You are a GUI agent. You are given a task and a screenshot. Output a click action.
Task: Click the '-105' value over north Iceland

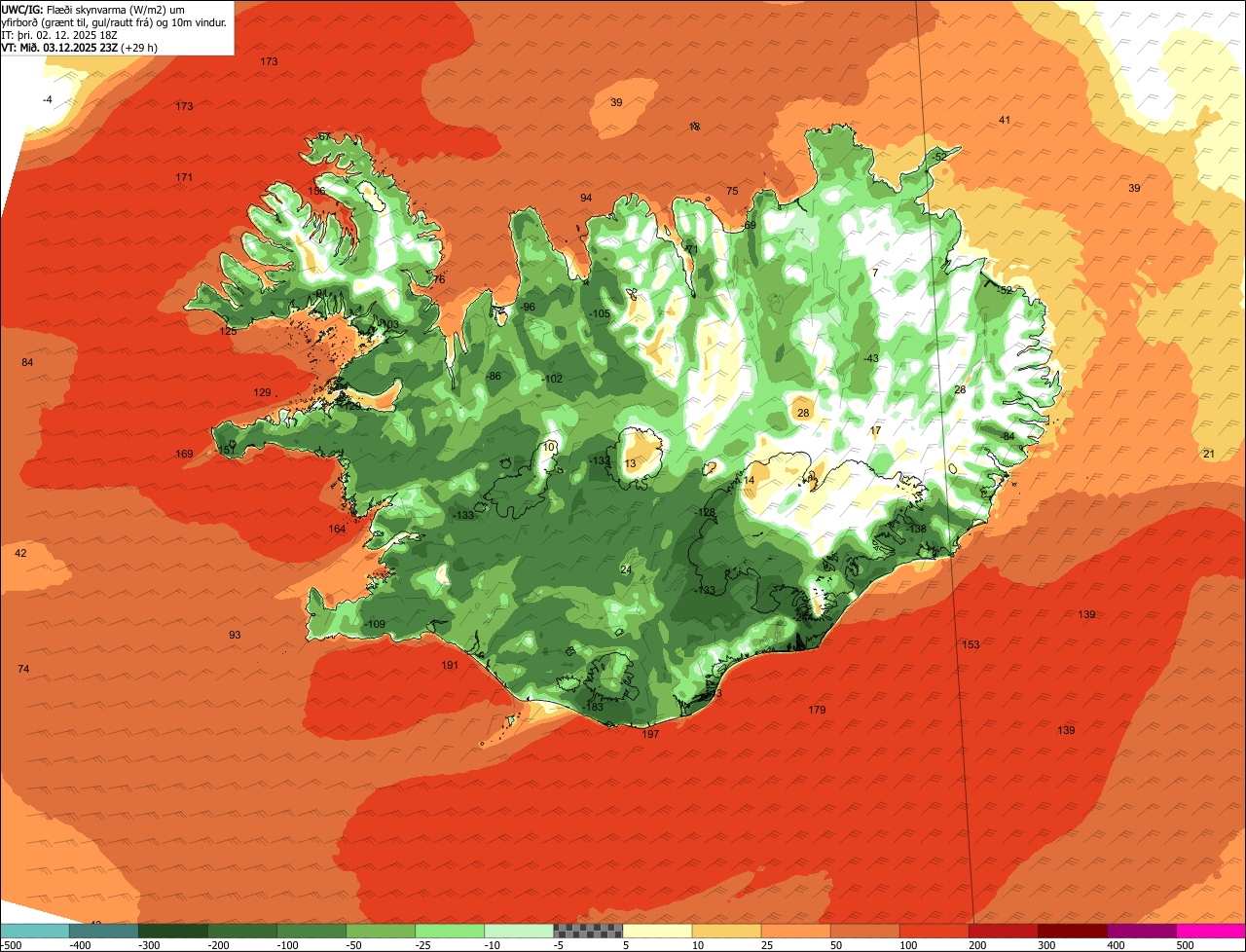tap(600, 313)
